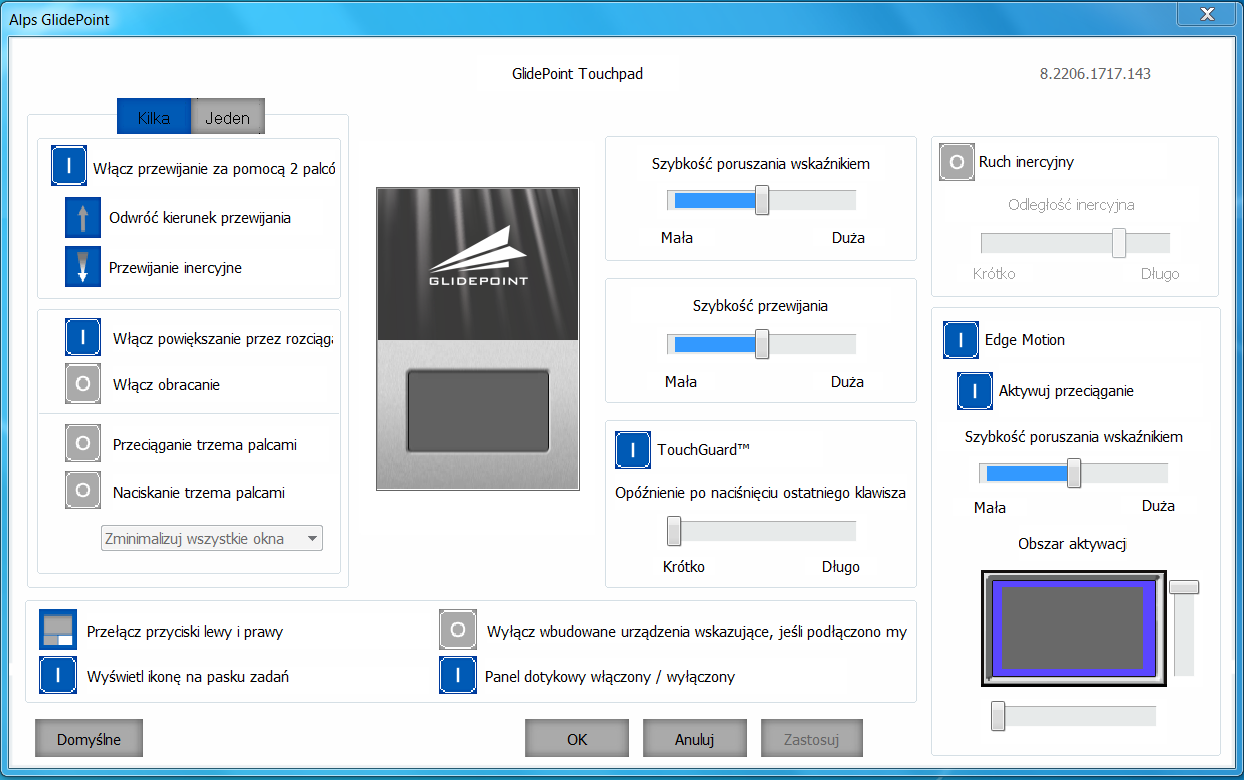Click the Przełącz przyciski lewy i prawy icon

coord(57,629)
